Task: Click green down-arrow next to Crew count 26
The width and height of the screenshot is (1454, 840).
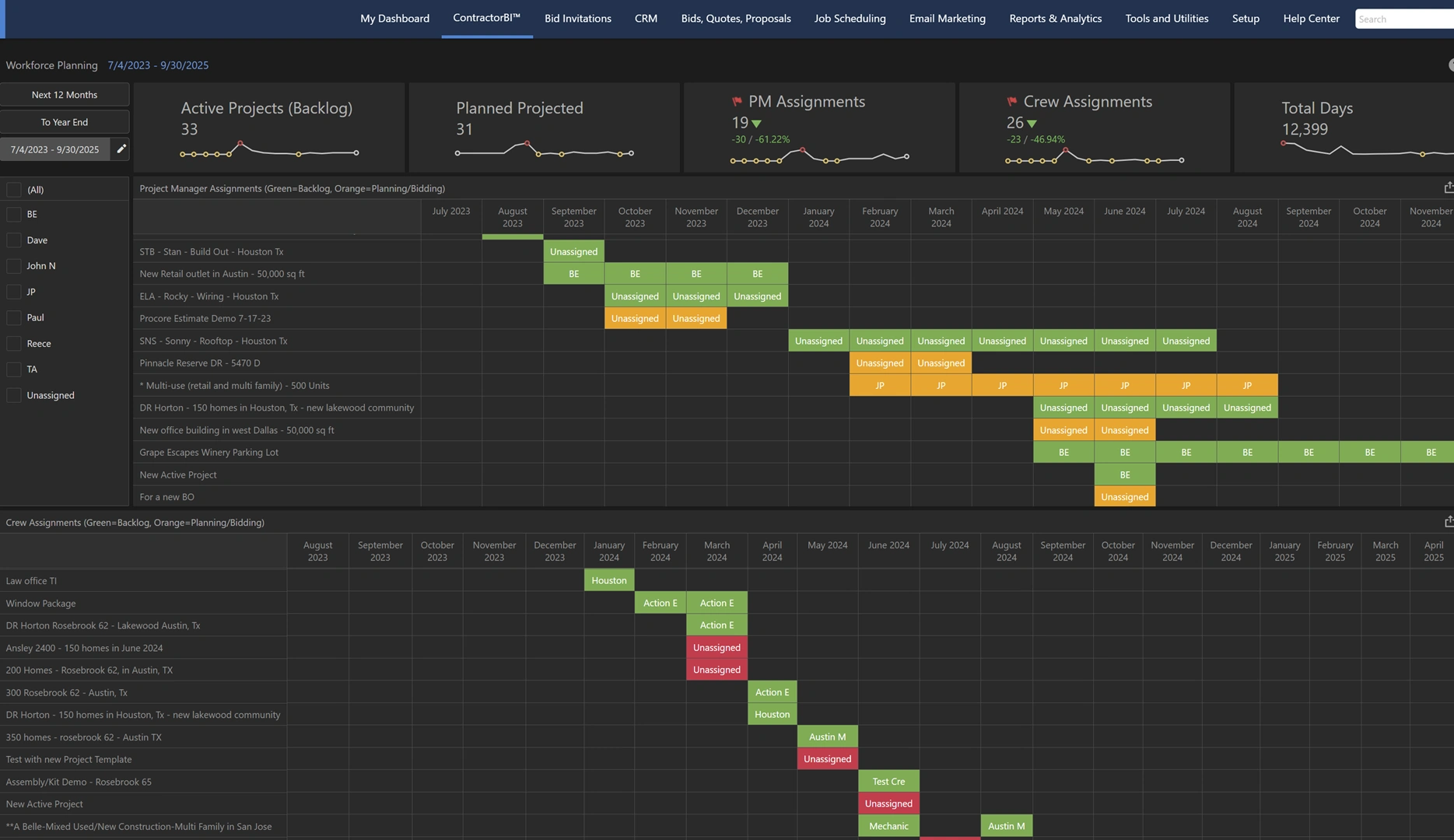Action: tap(1032, 124)
